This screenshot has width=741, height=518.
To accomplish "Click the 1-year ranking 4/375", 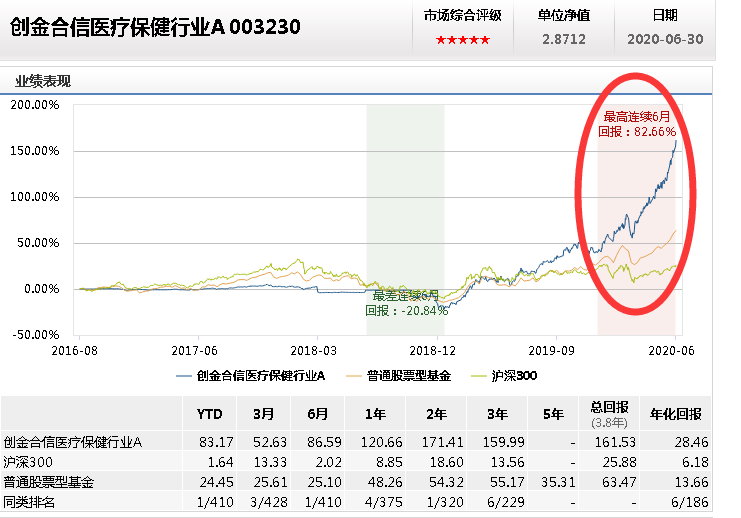I will 383,502.
